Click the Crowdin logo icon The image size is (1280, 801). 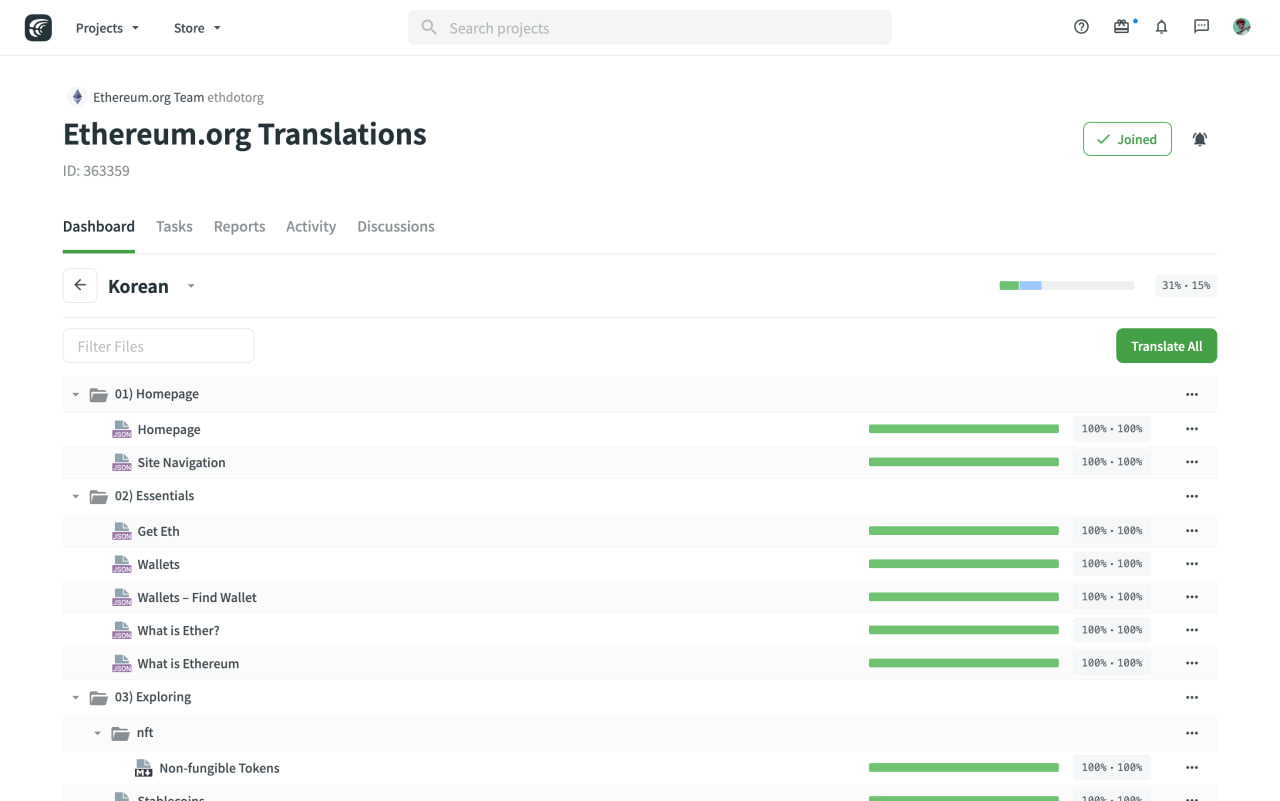coord(38,28)
